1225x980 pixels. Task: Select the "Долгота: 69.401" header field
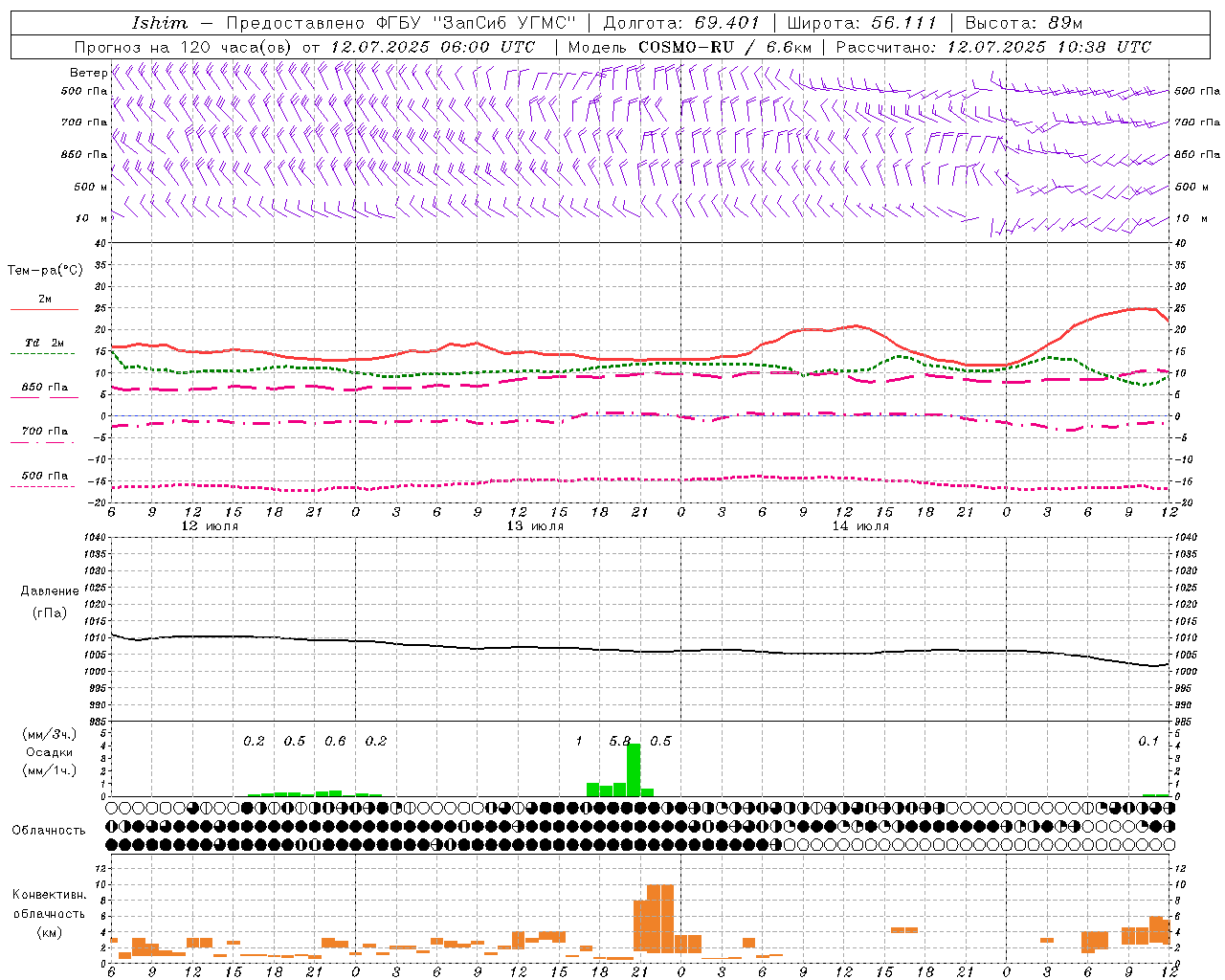(x=681, y=23)
